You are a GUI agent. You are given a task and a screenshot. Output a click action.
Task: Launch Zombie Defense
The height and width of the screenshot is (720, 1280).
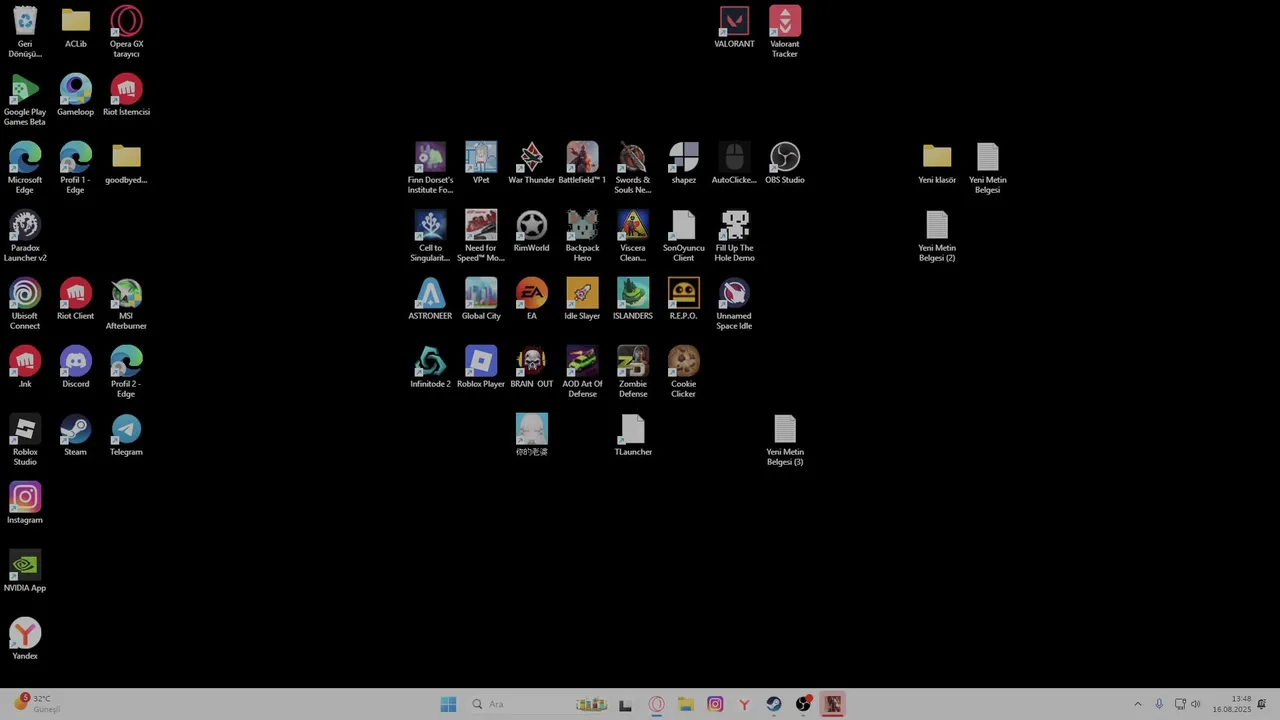click(633, 362)
